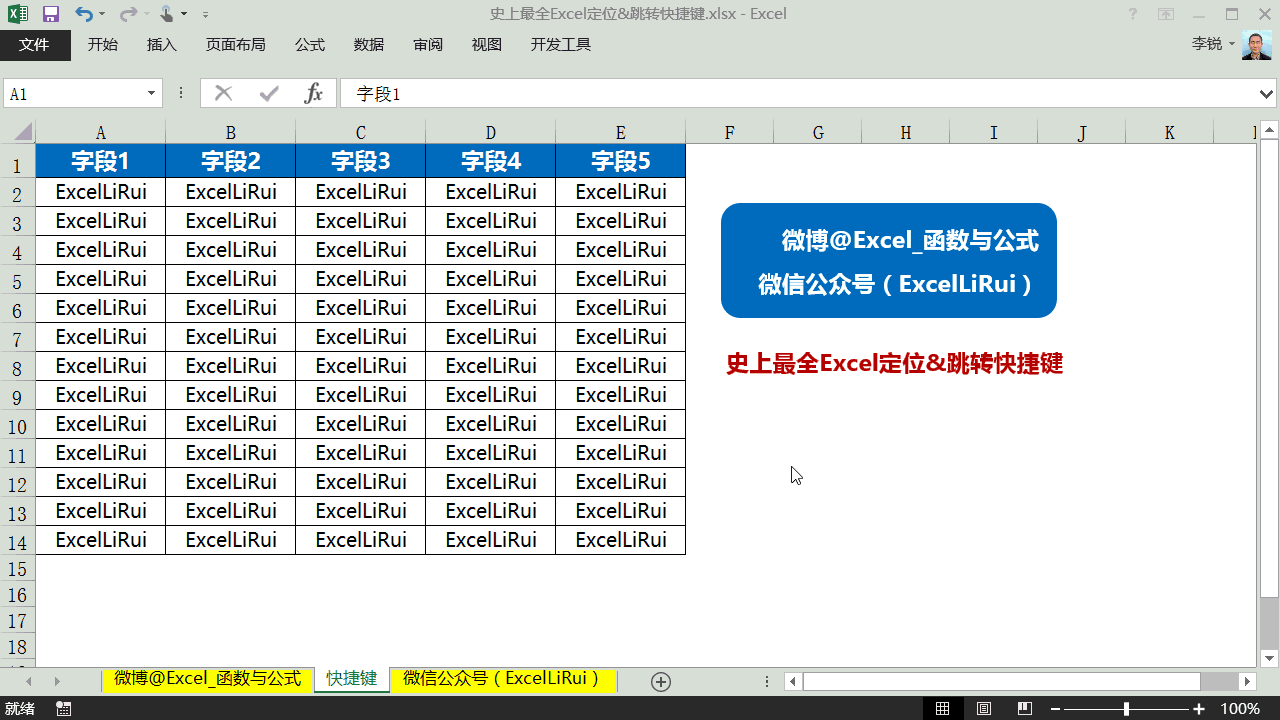Select column C header

click(360, 133)
